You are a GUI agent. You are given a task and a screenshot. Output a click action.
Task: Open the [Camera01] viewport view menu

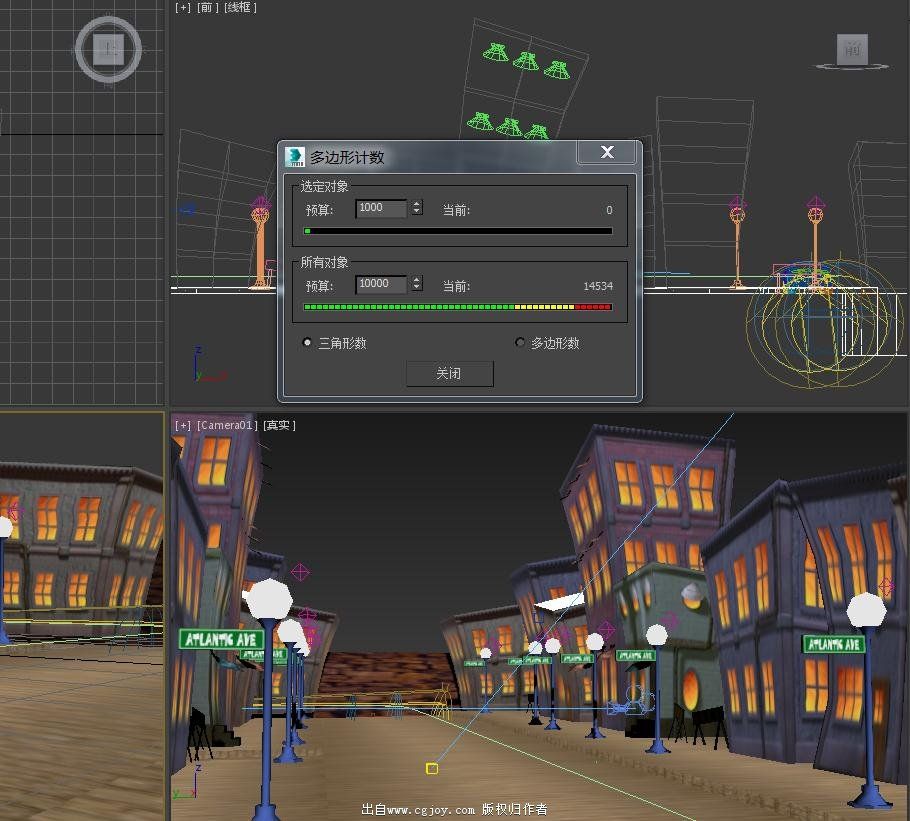[227, 425]
